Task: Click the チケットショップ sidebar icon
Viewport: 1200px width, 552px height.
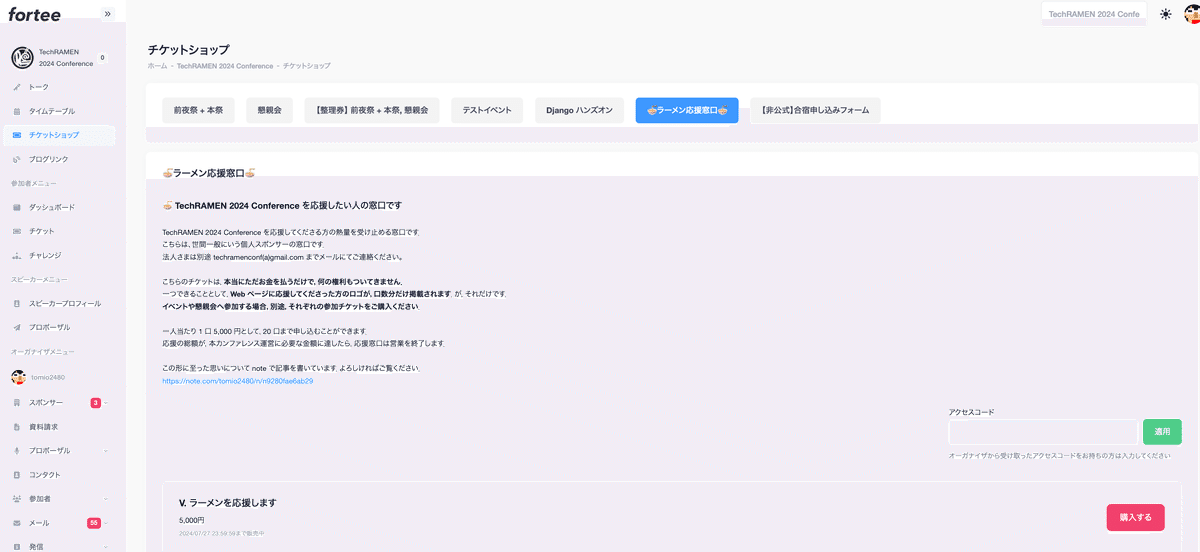Action: pos(17,135)
